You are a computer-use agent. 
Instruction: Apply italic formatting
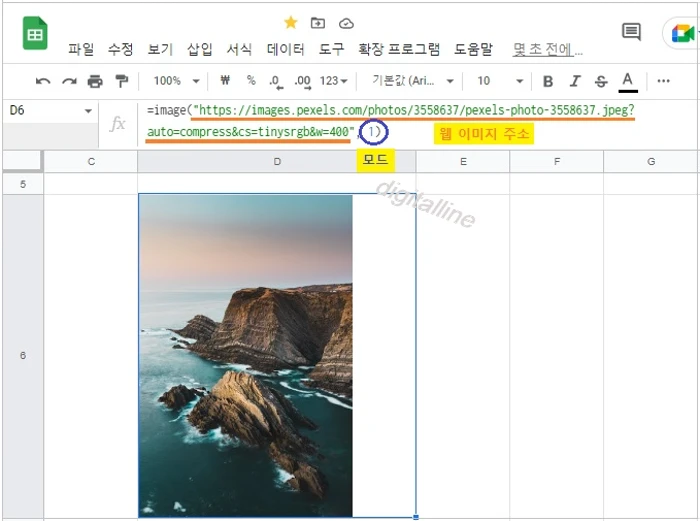[x=575, y=81]
